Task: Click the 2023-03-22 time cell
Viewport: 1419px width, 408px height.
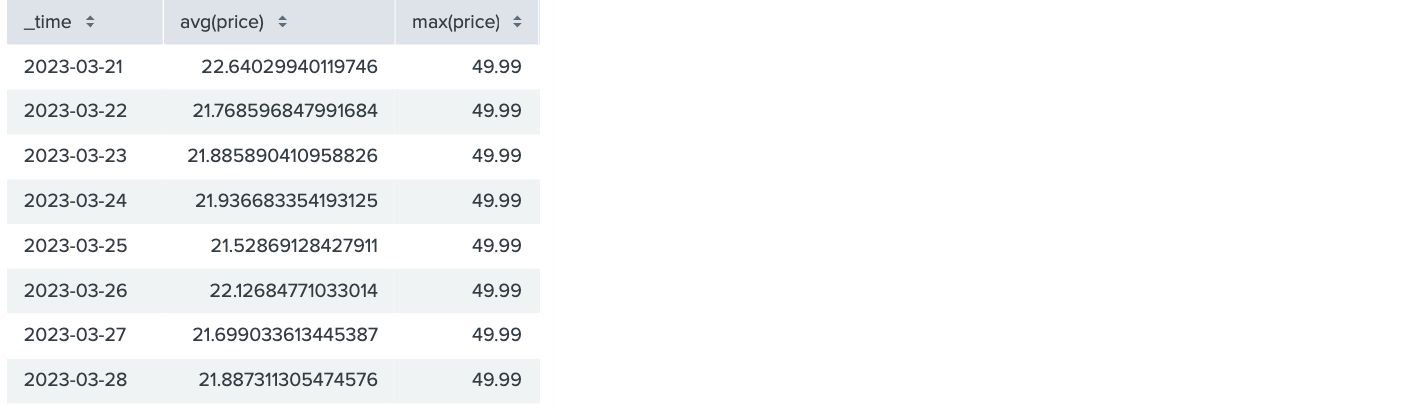Action: [x=75, y=111]
